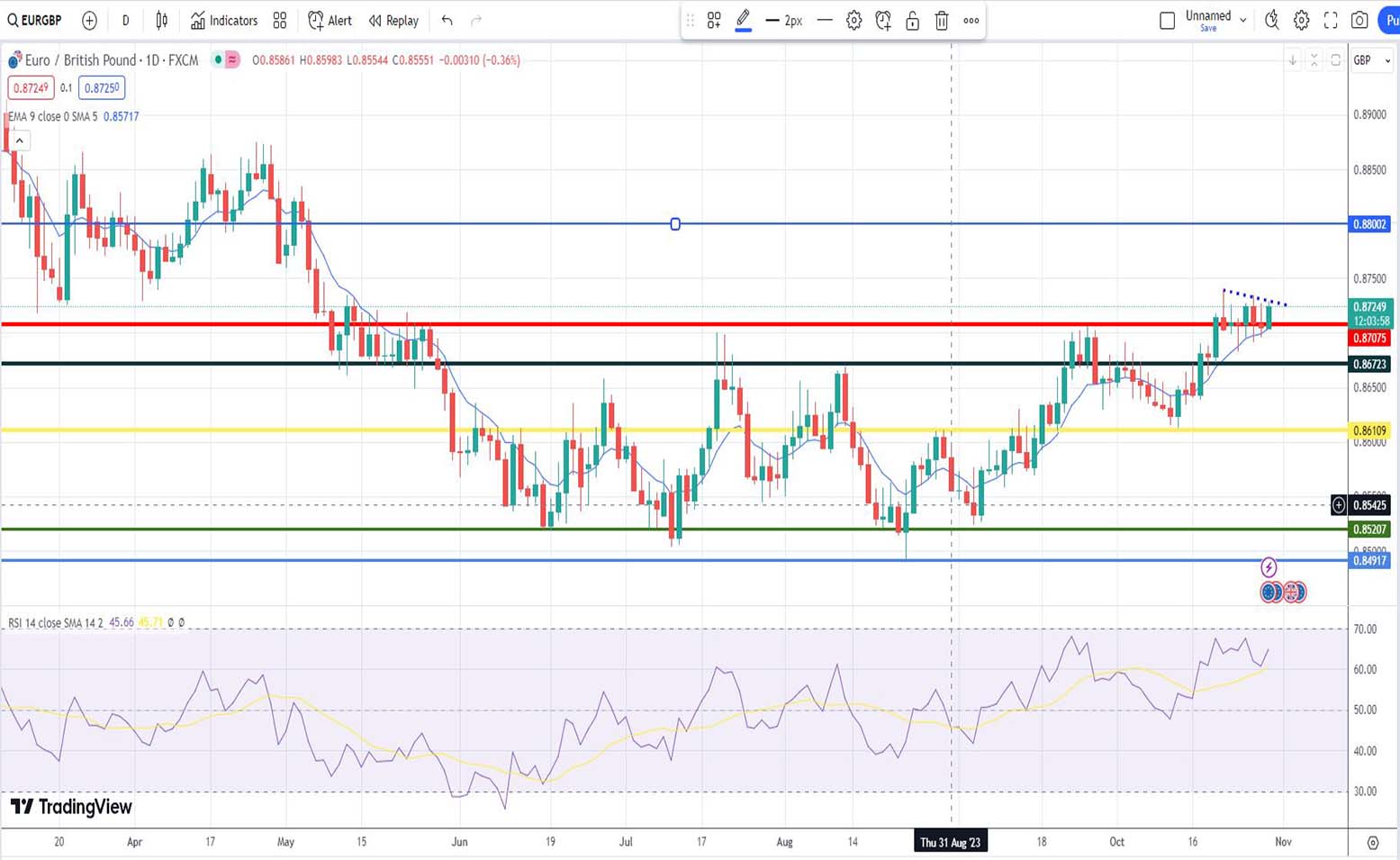Open quick search lightning icon

[x=1271, y=20]
